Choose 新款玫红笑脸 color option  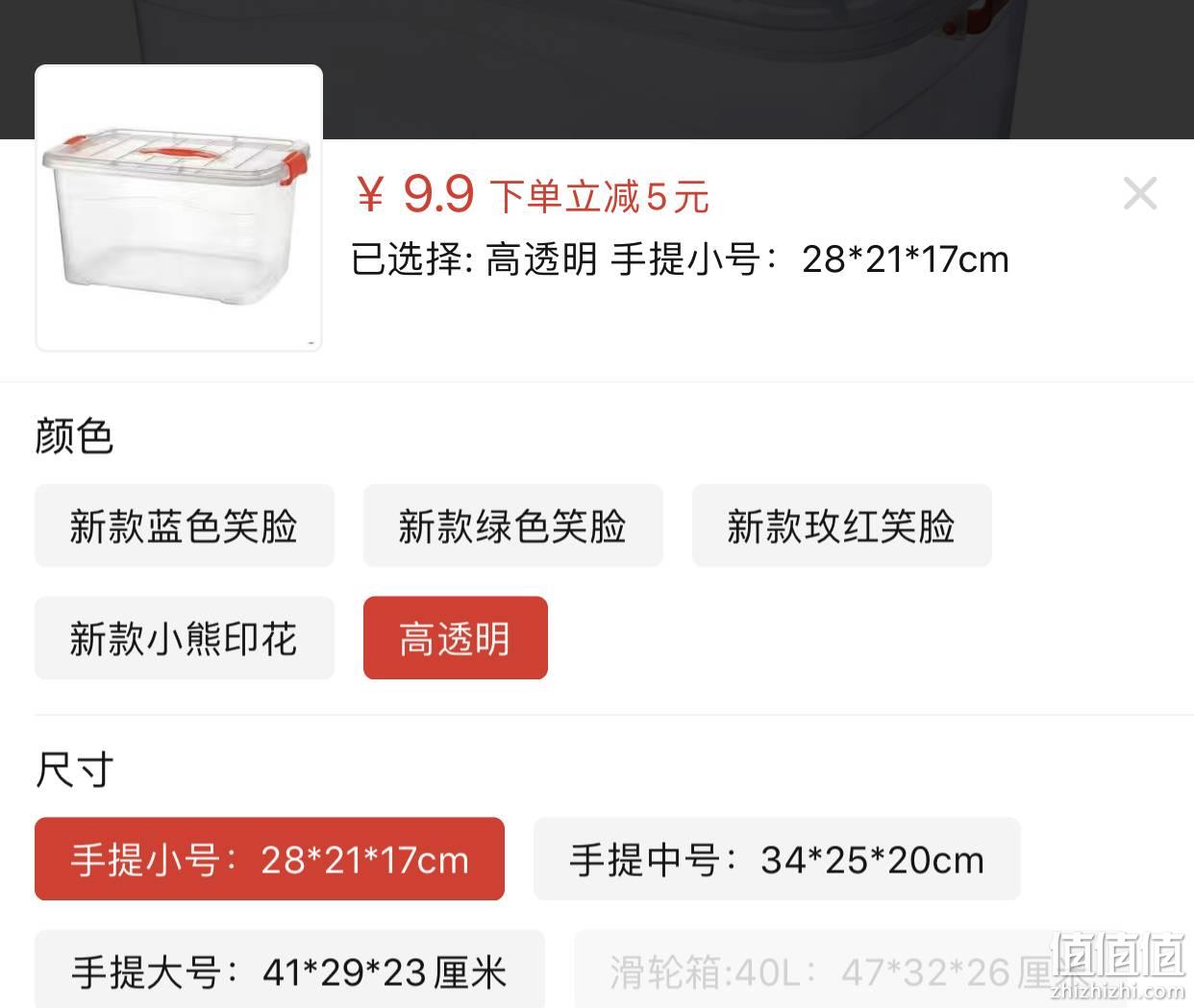pyautogui.click(x=841, y=526)
